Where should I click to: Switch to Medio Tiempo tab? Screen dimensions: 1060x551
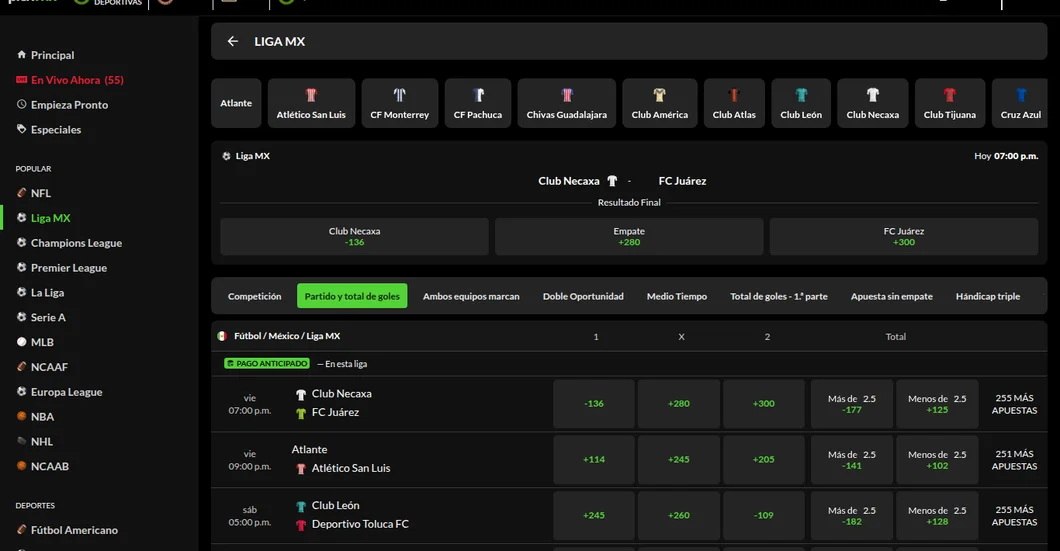(x=677, y=296)
